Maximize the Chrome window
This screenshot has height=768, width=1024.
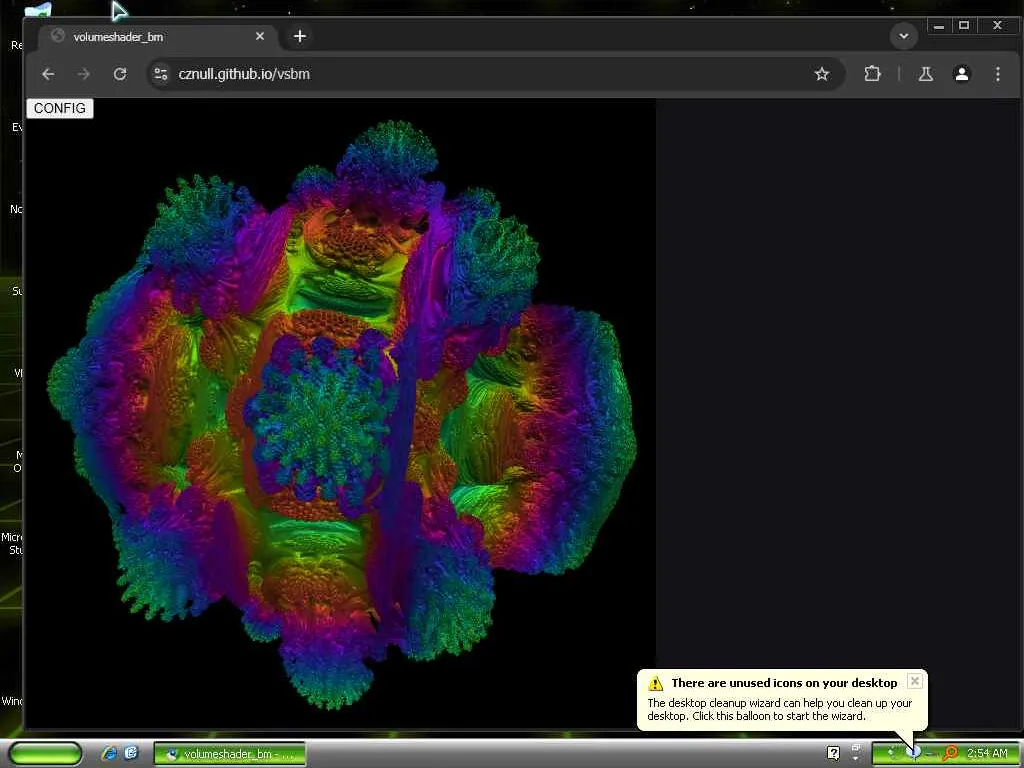click(x=964, y=25)
